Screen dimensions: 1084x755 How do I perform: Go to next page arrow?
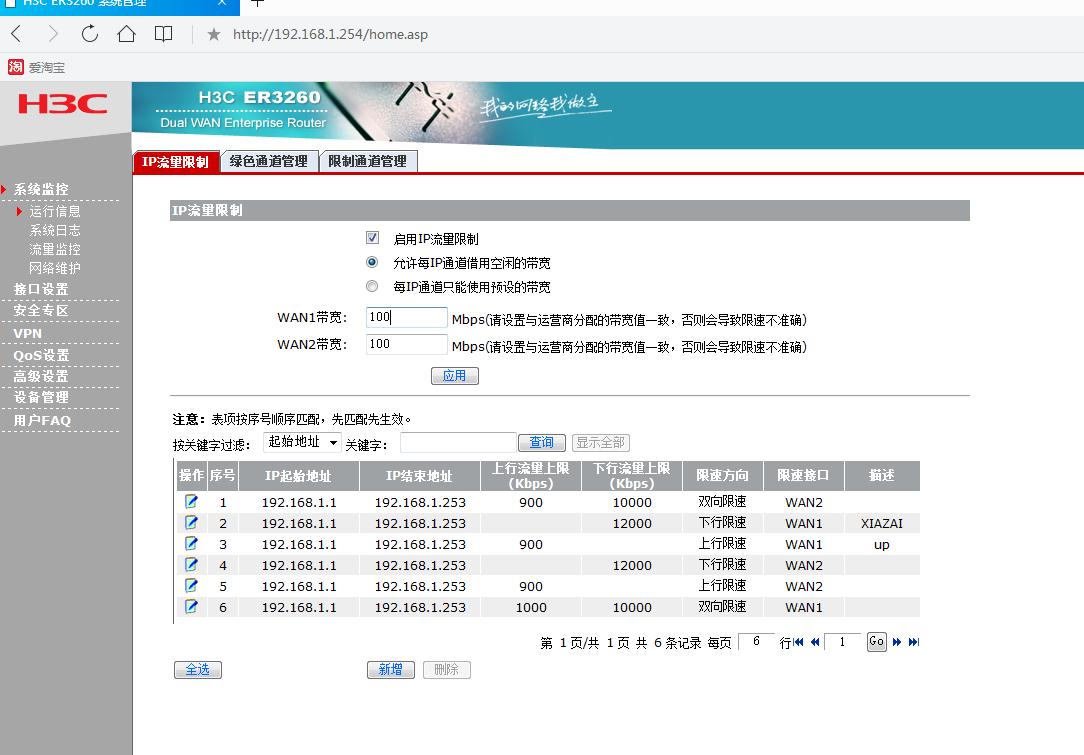(x=897, y=642)
